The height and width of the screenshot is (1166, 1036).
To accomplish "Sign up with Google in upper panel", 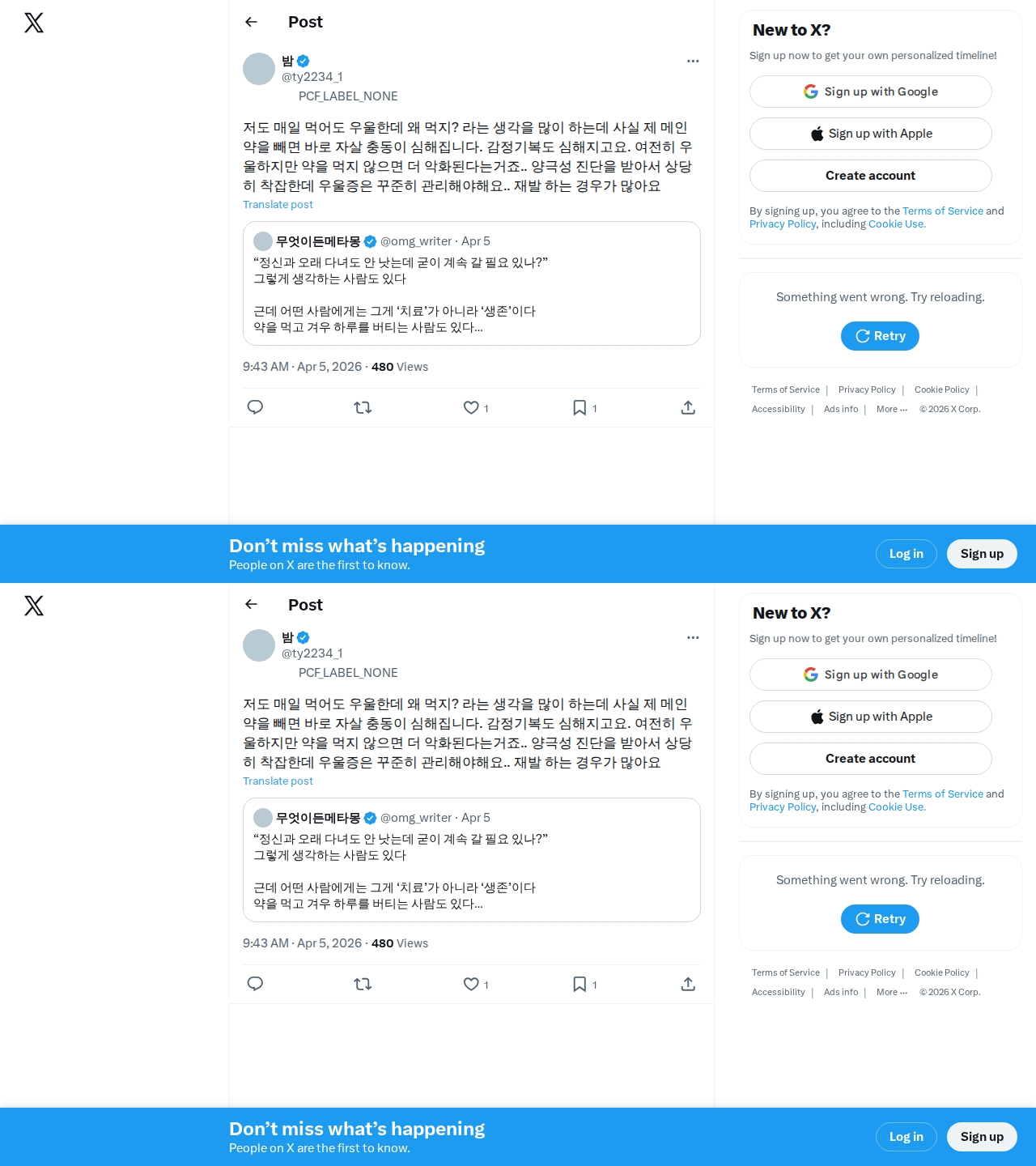I will pyautogui.click(x=871, y=91).
